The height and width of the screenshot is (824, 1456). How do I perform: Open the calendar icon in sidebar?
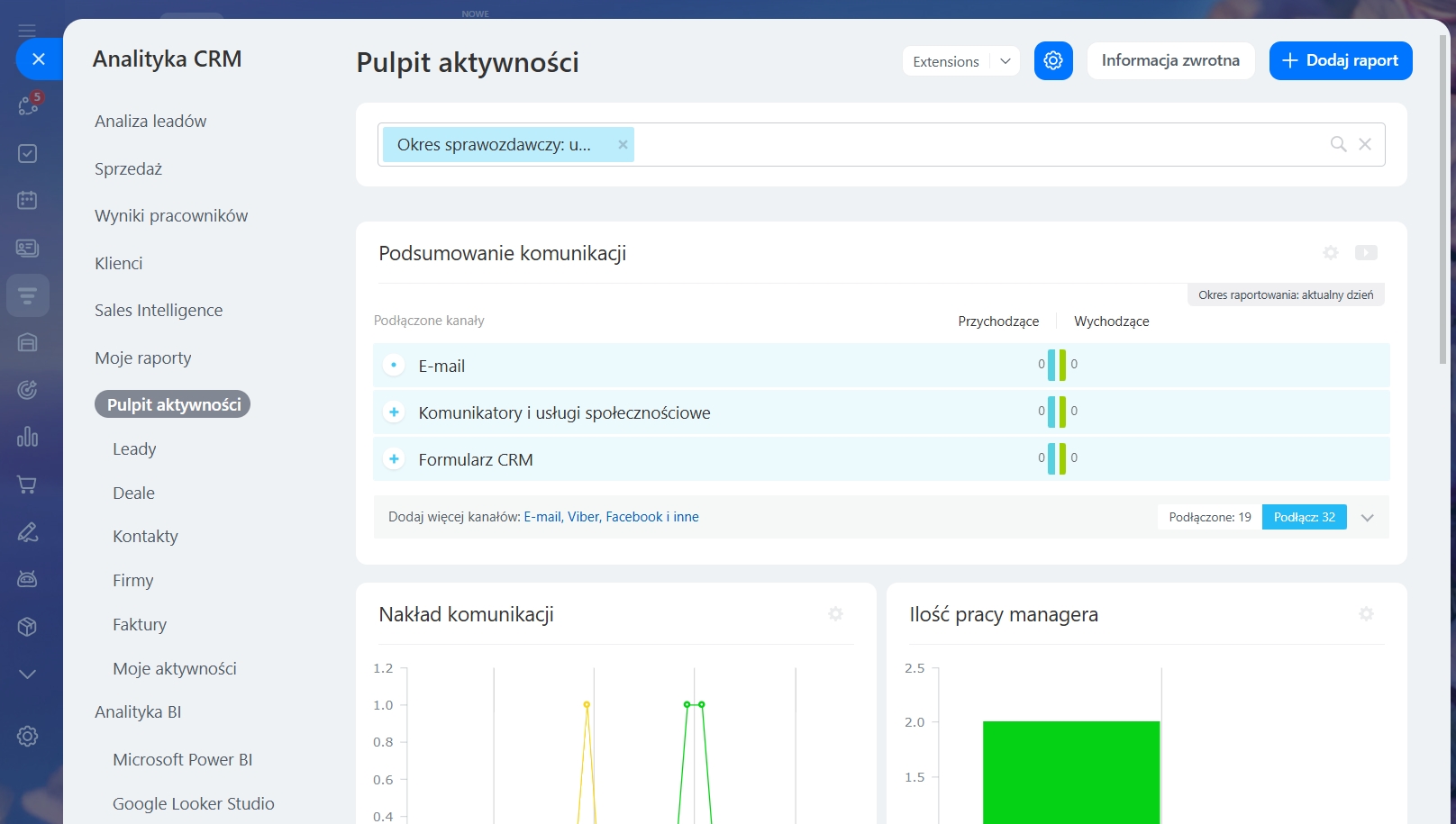click(x=28, y=200)
